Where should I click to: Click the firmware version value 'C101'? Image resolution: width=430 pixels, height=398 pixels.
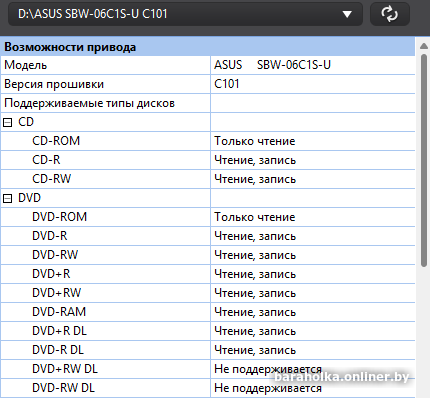(227, 84)
